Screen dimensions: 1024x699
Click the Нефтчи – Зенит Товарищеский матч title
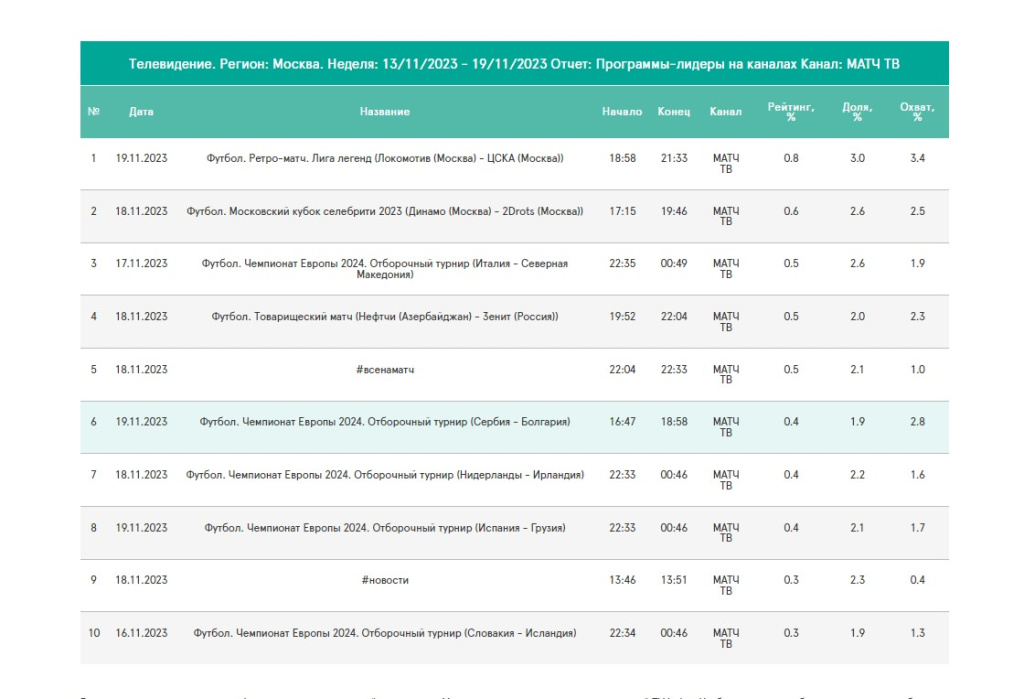[385, 316]
